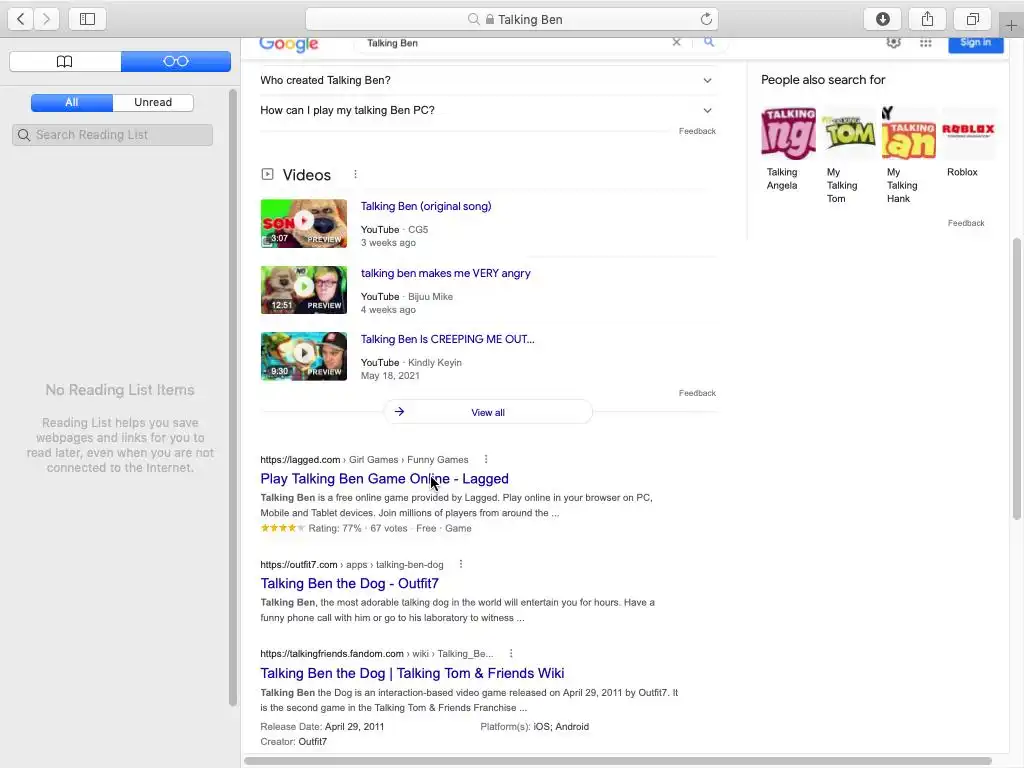Click the horizontal scrollbar at bottom

[x=618, y=761]
